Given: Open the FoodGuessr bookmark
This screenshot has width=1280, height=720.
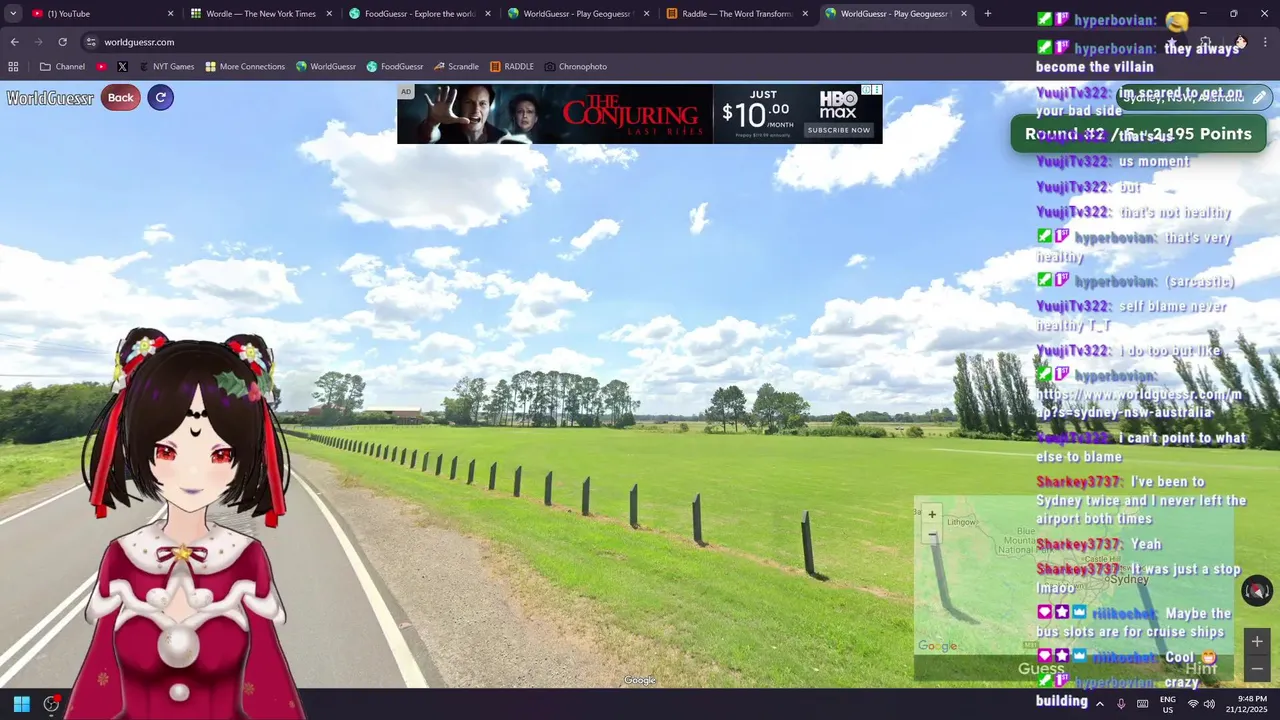Looking at the screenshot, I should coord(395,67).
